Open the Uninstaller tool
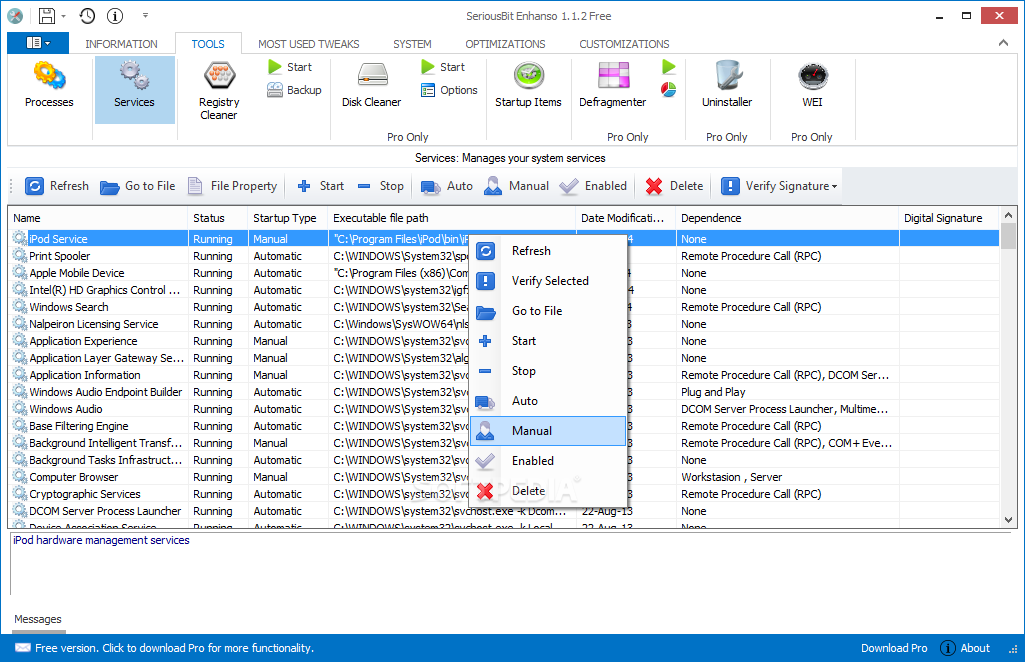Screen dimensions: 1025x662 point(727,85)
